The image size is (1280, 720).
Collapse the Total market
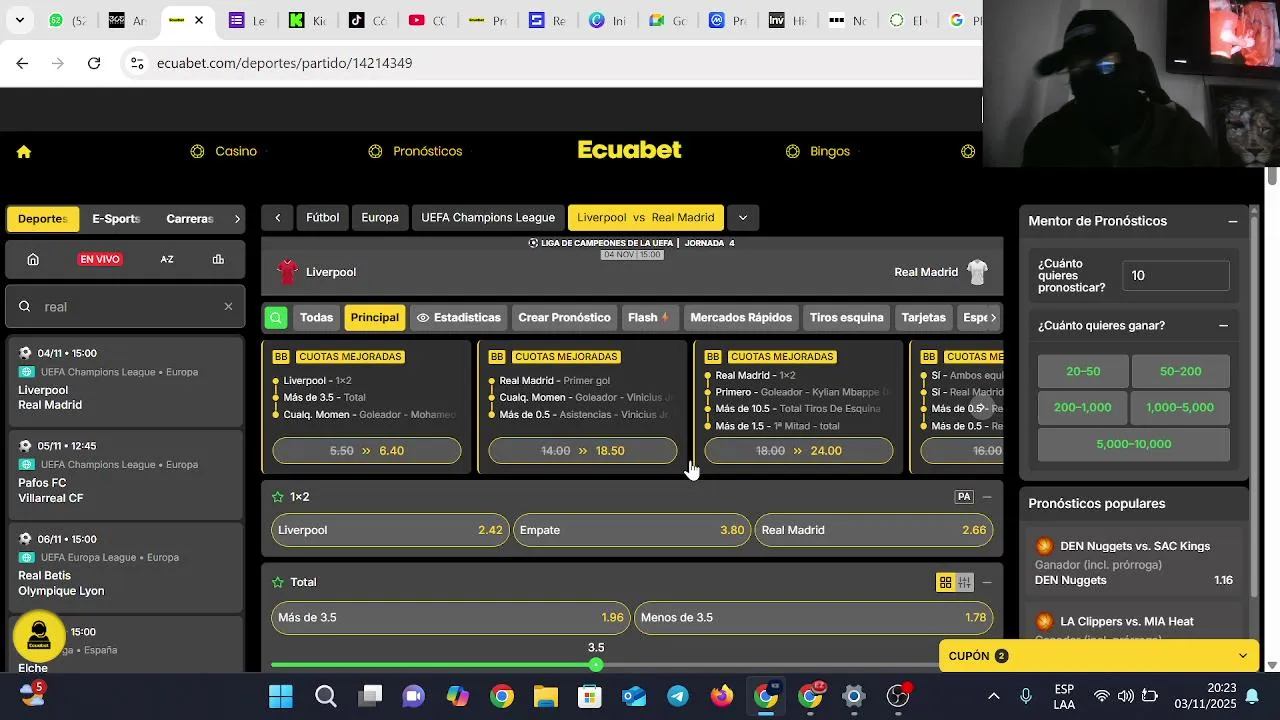987,582
